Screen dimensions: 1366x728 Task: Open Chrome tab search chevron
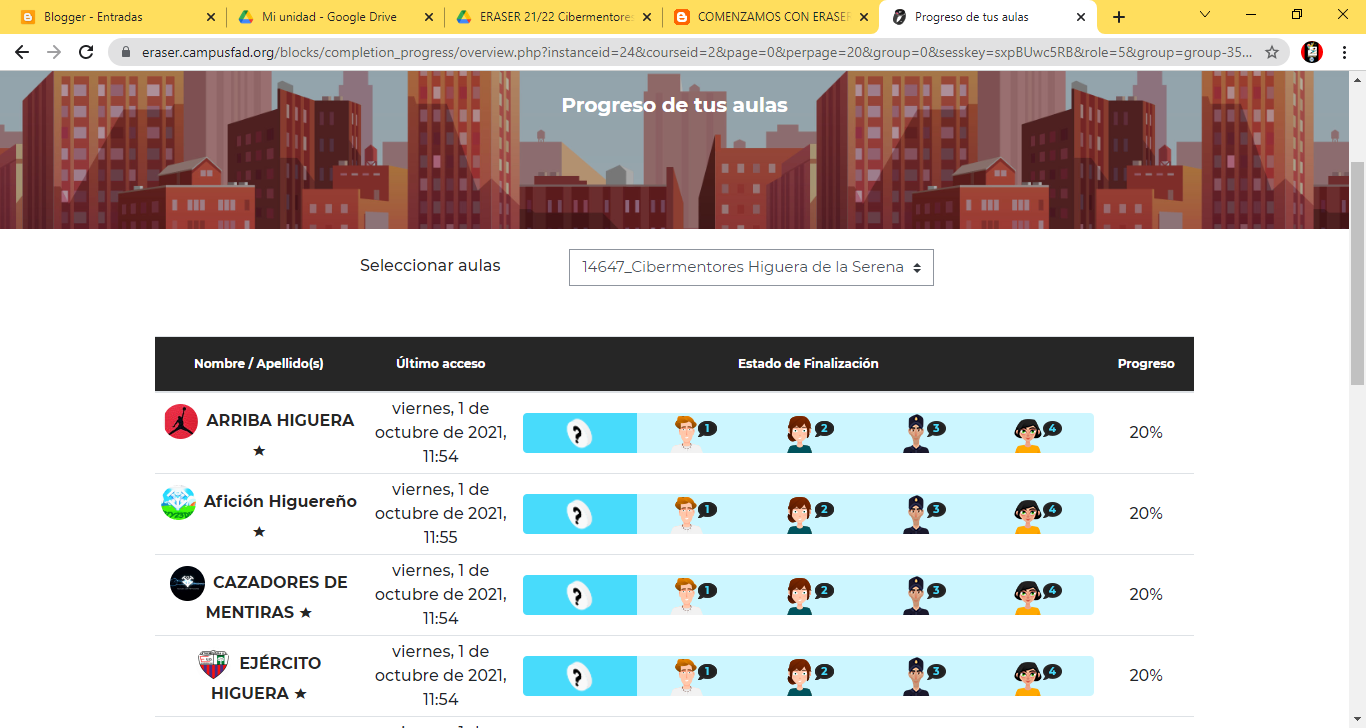[x=1205, y=15]
